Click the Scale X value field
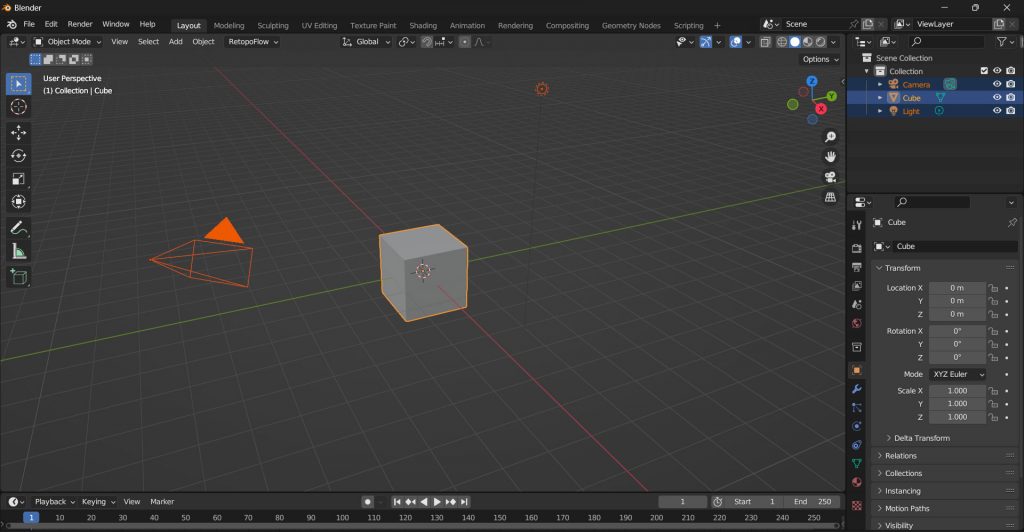Image resolution: width=1024 pixels, height=532 pixels. pos(957,391)
